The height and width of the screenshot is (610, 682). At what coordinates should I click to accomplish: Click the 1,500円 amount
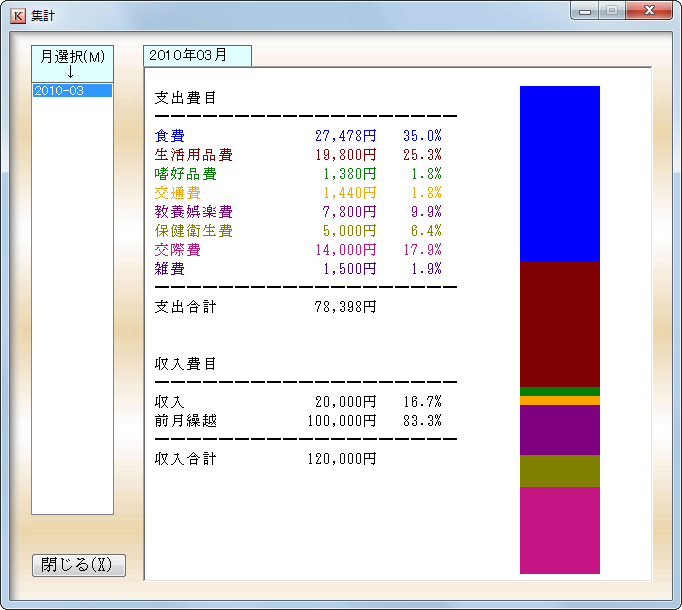click(x=350, y=269)
